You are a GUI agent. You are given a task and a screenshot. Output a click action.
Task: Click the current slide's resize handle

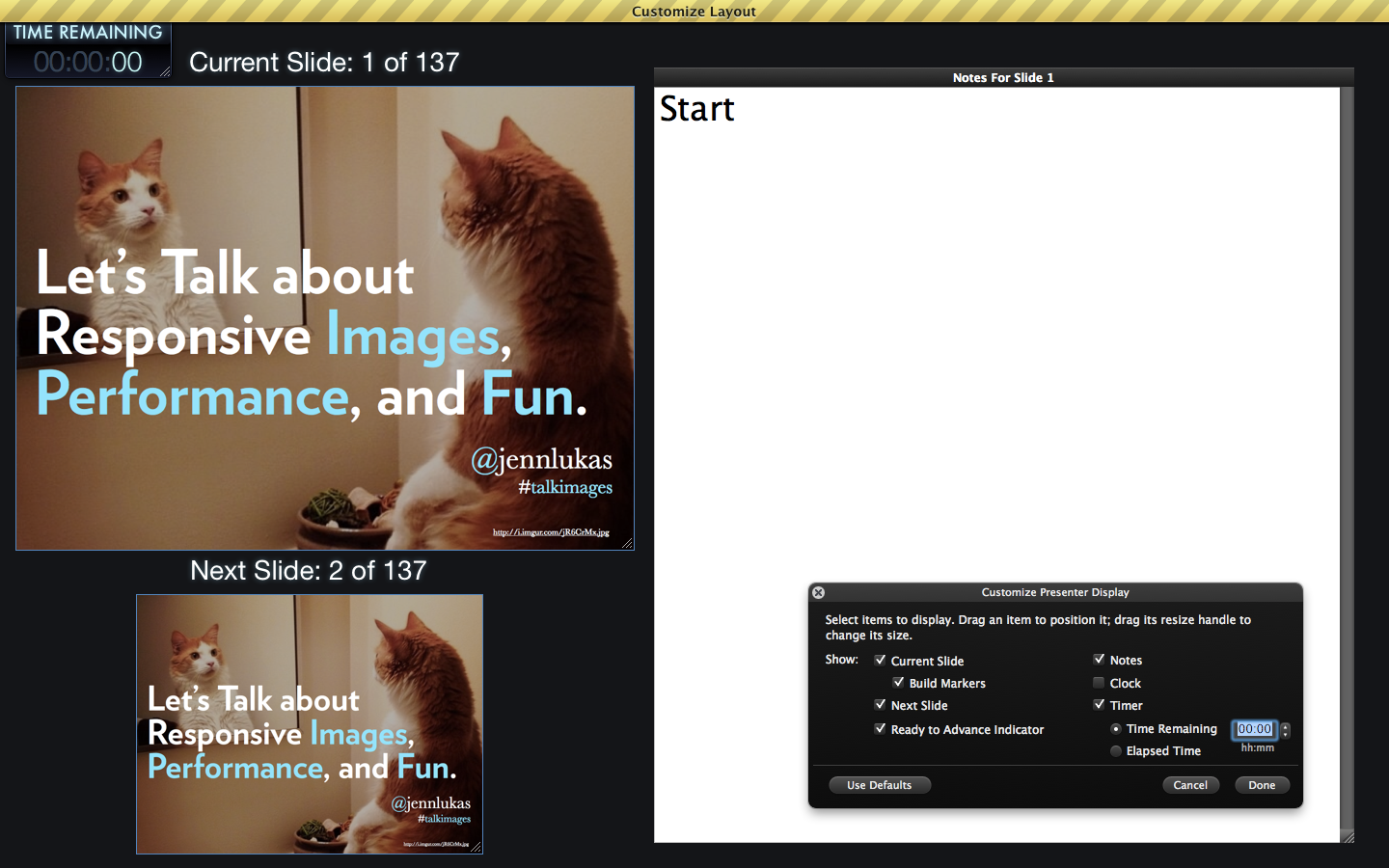tap(628, 544)
